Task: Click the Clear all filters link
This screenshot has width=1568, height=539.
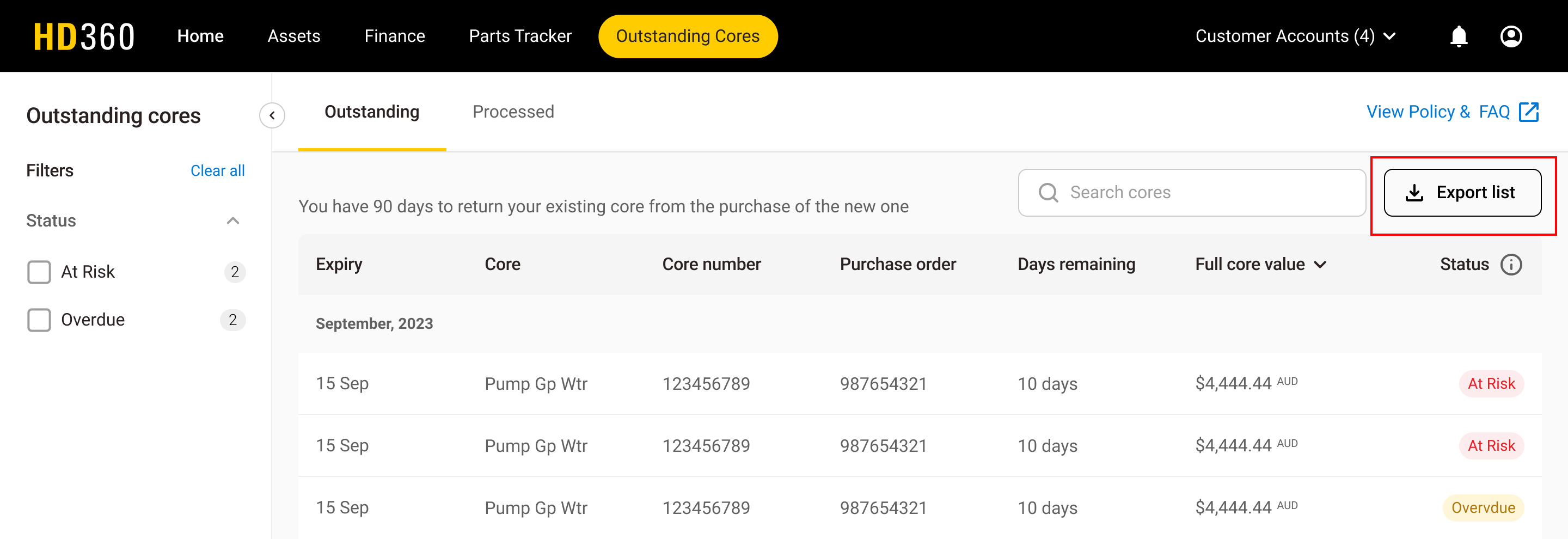Action: click(x=217, y=170)
